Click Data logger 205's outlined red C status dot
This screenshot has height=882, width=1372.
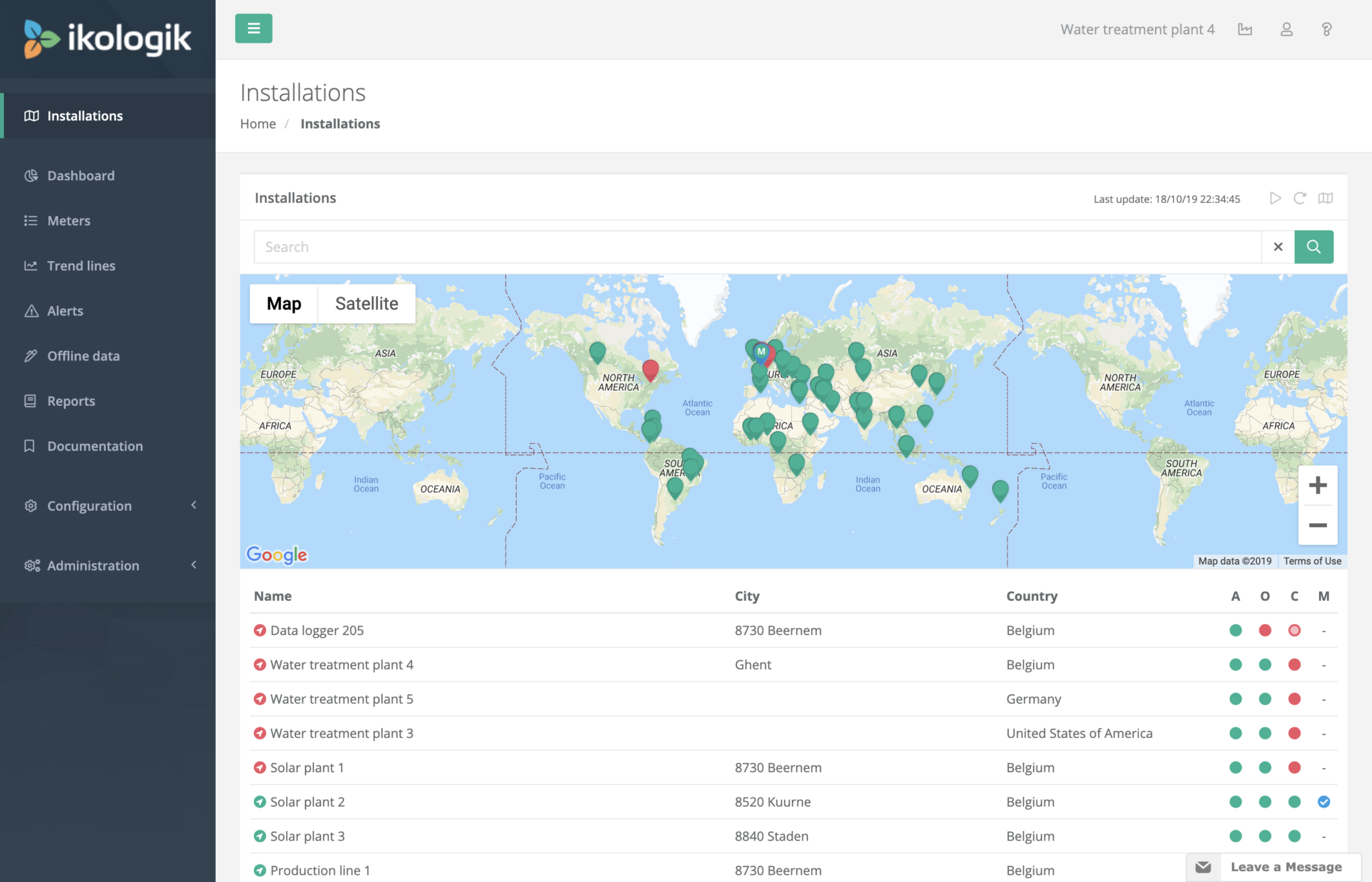(1294, 630)
